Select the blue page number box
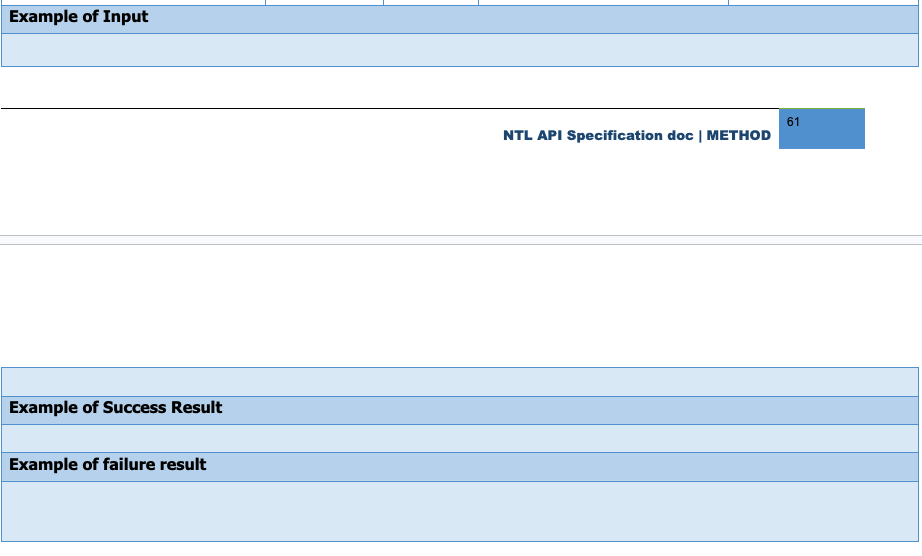The height and width of the screenshot is (556, 922). click(821, 135)
